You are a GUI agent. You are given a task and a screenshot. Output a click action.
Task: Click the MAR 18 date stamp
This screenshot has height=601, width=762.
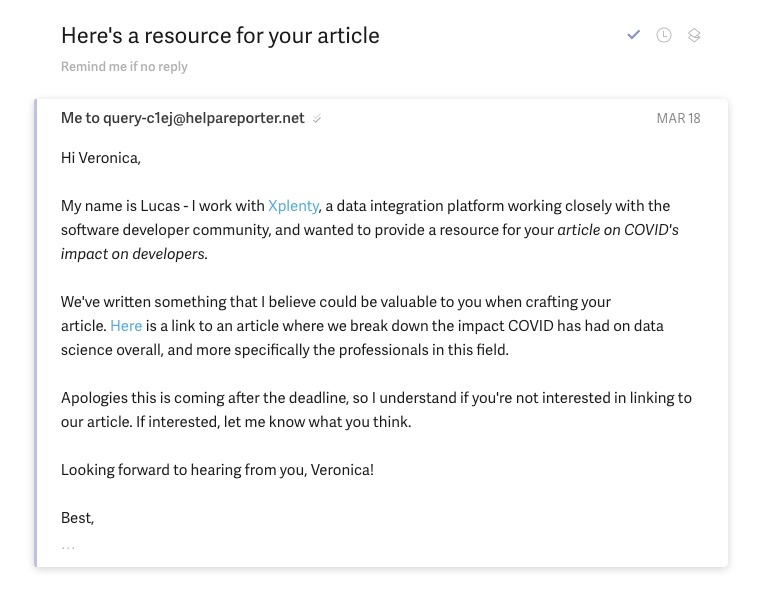[678, 119]
